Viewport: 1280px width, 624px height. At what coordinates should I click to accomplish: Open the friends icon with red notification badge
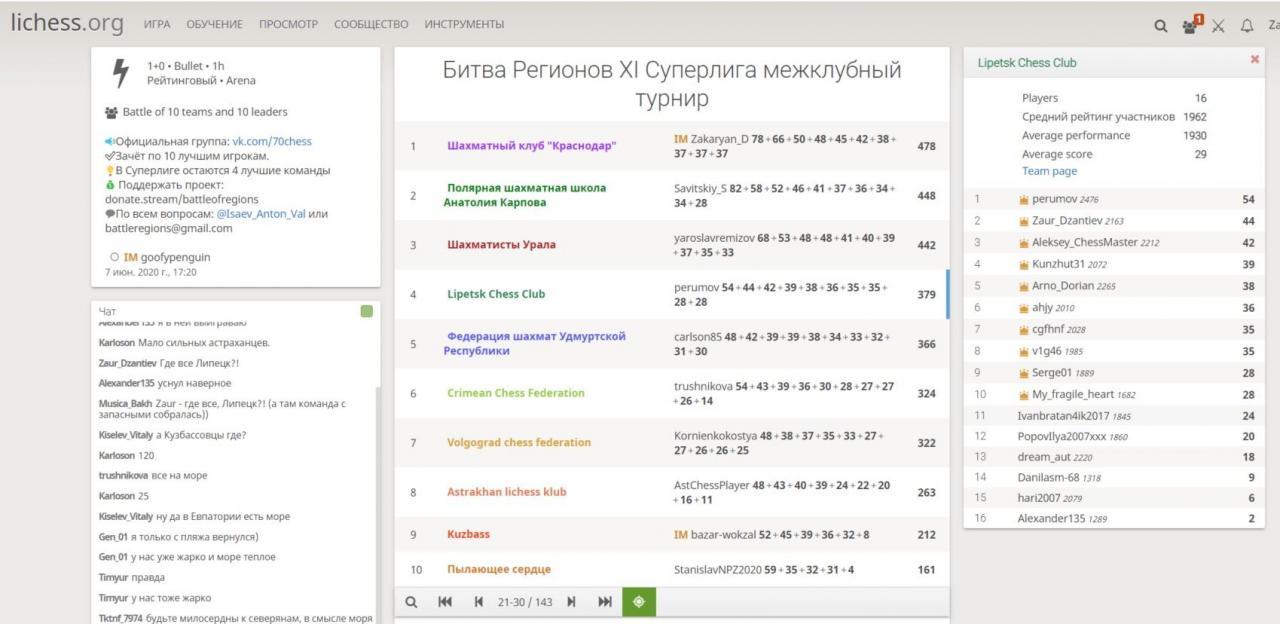click(x=1193, y=24)
